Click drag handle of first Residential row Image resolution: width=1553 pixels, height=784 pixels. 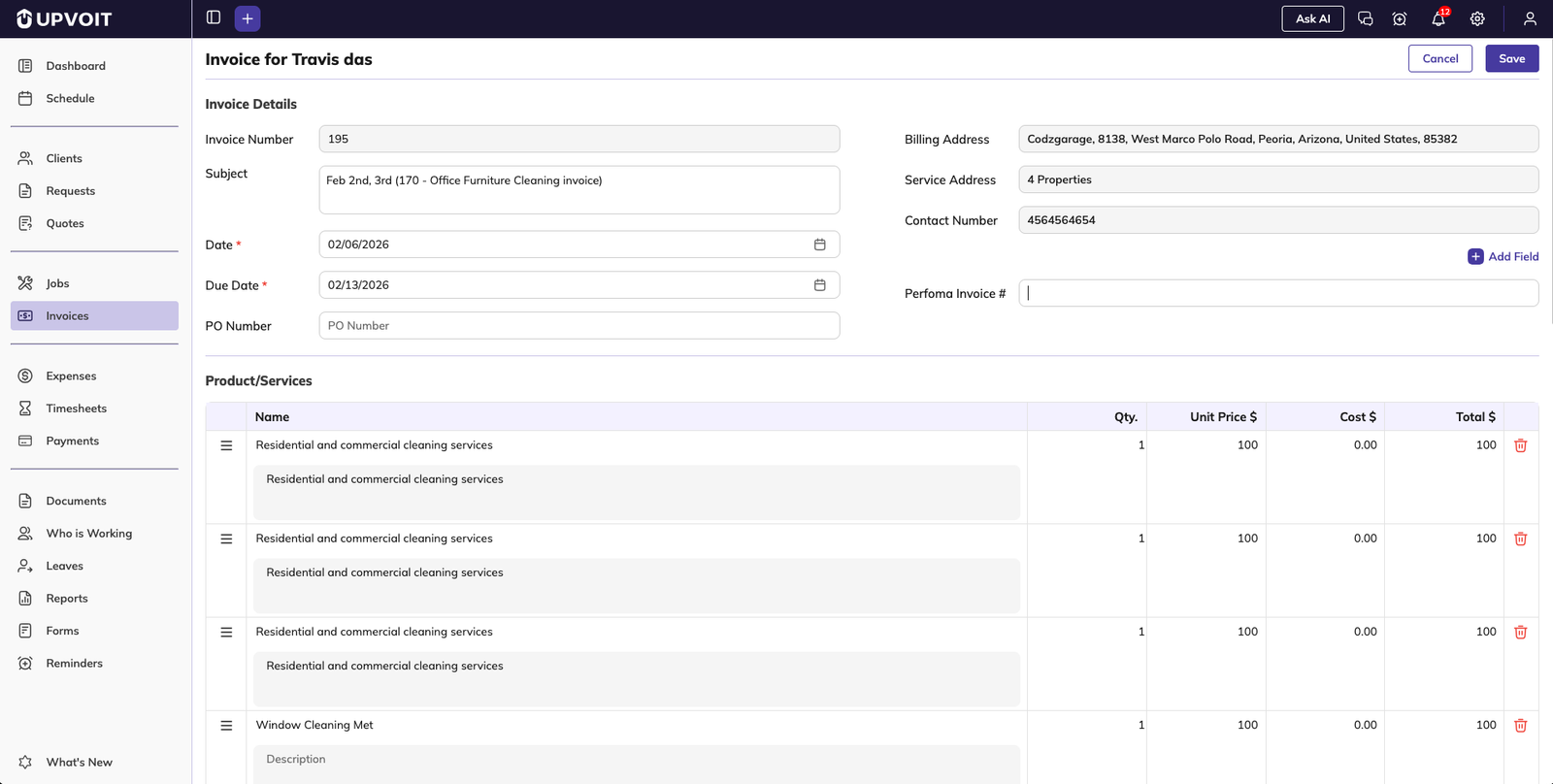coord(226,445)
